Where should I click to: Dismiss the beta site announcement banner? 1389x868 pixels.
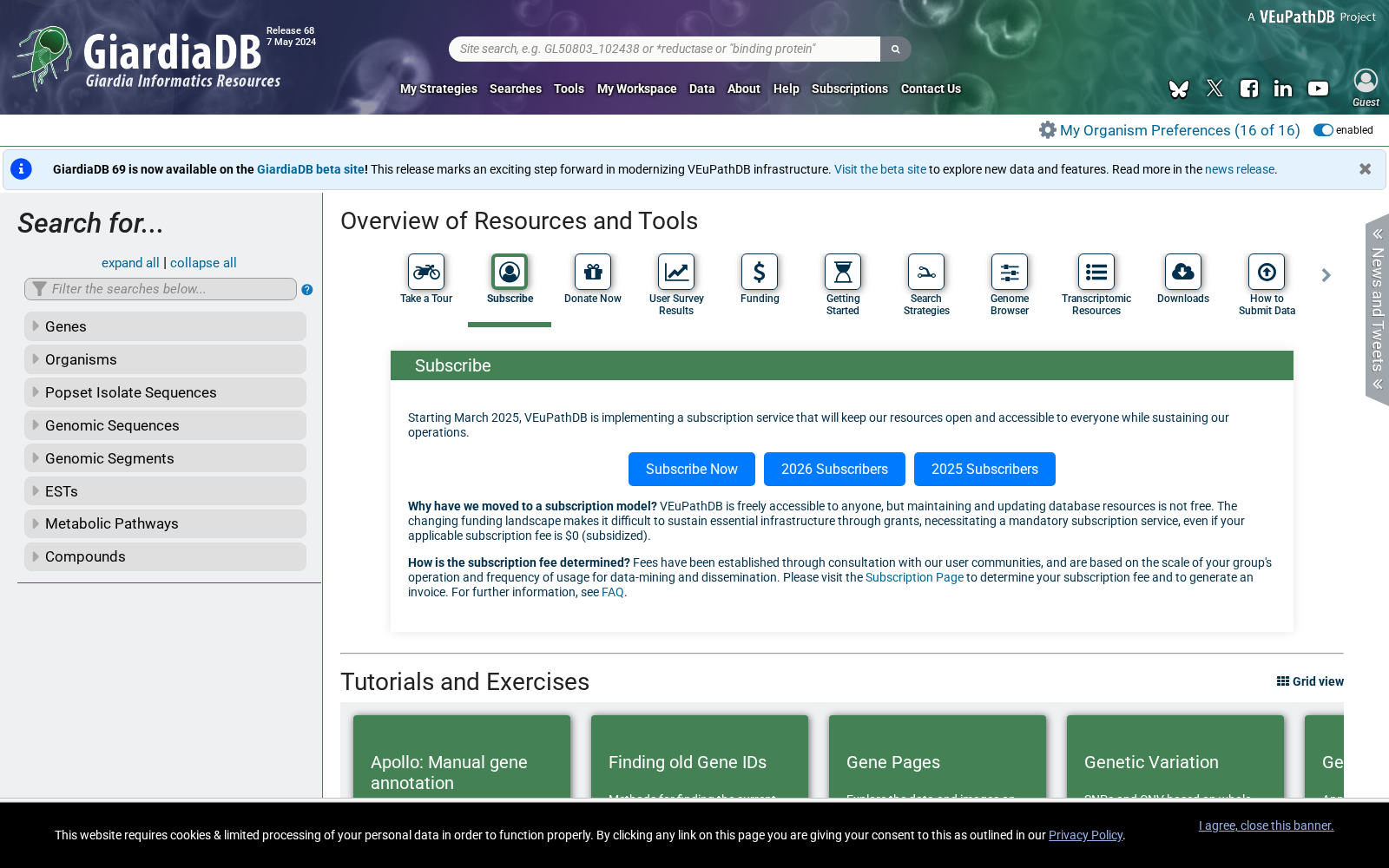(1365, 169)
